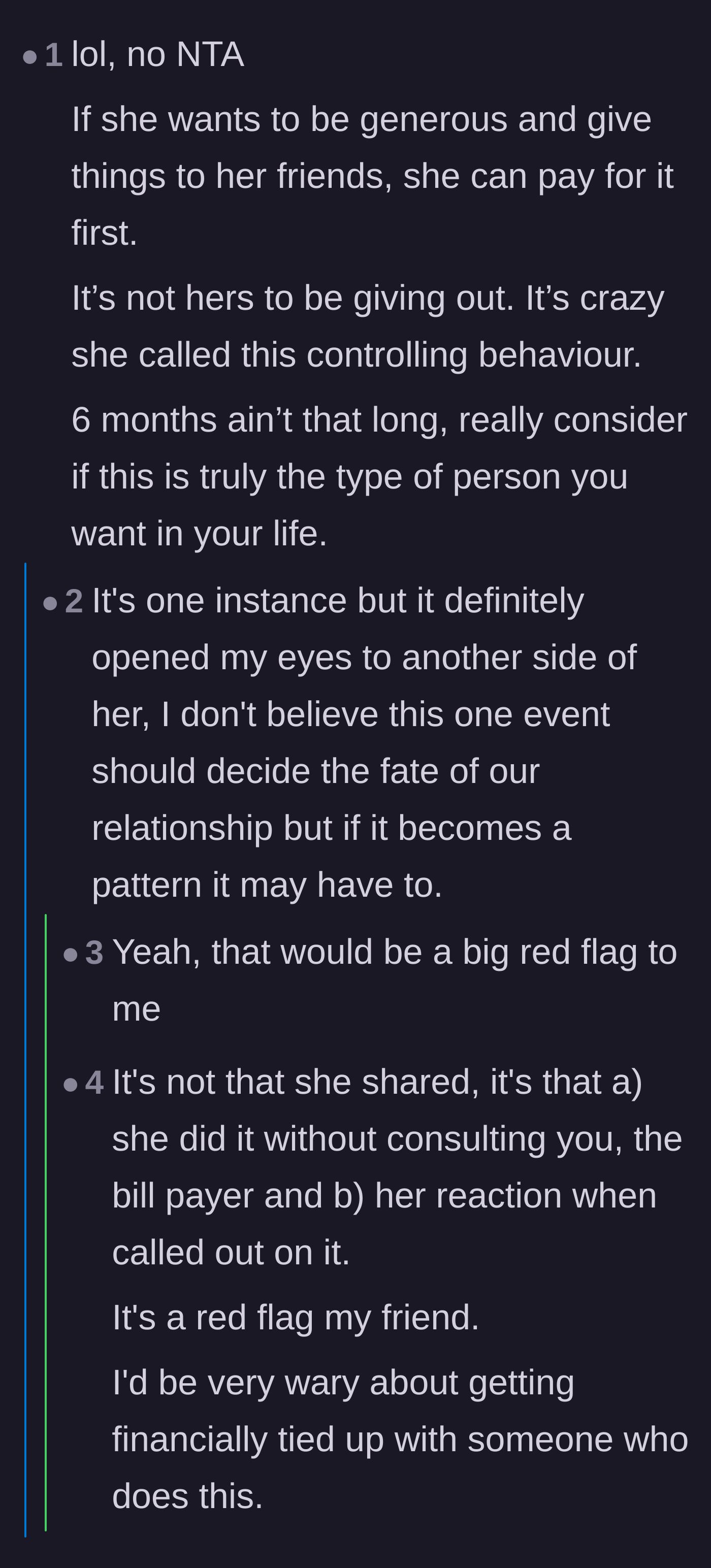The height and width of the screenshot is (1568, 711).
Task: Click the "It's not that she shared" paragraph
Action: [397, 1167]
